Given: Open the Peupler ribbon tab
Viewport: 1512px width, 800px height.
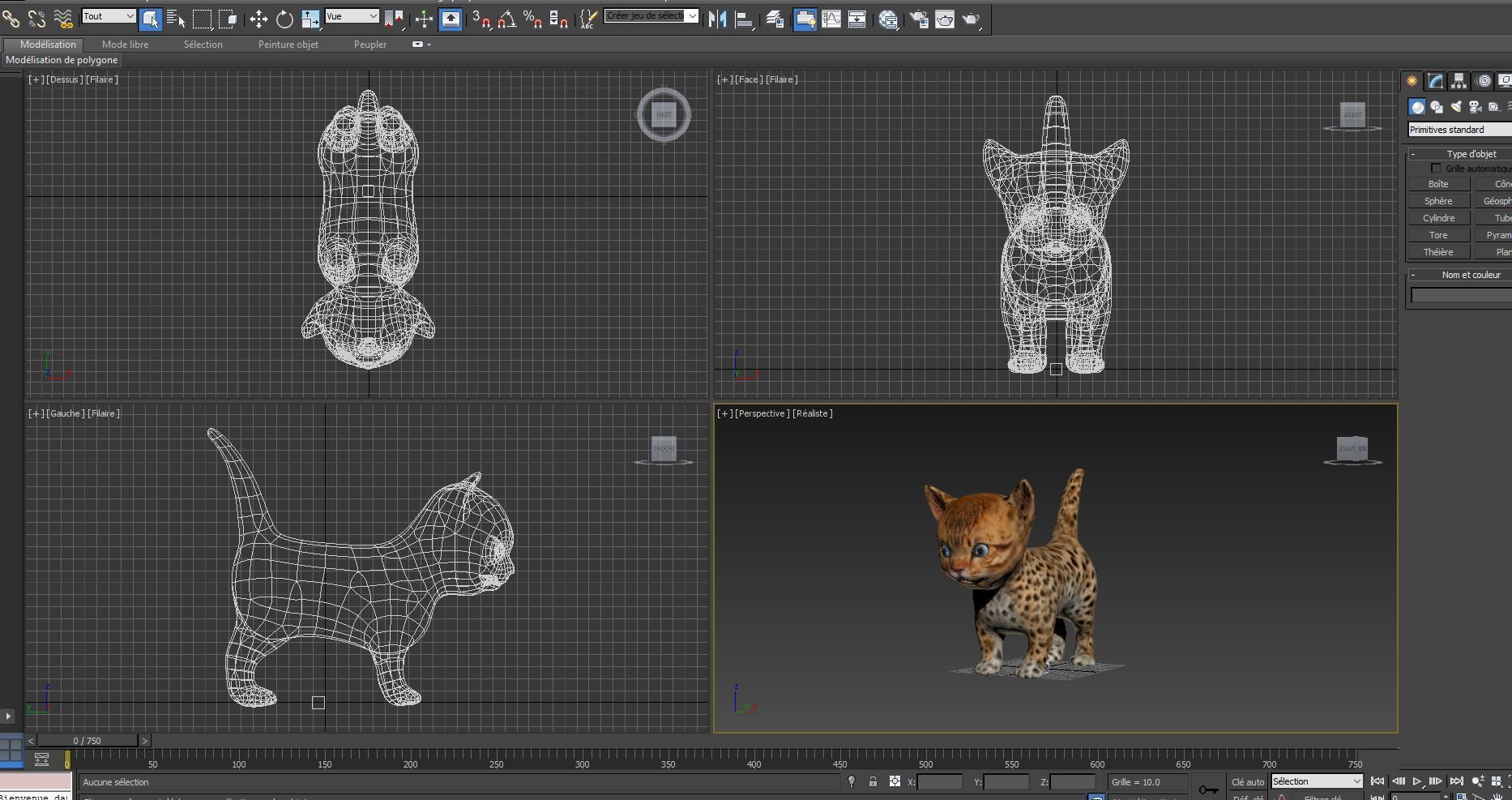Looking at the screenshot, I should pos(370,45).
